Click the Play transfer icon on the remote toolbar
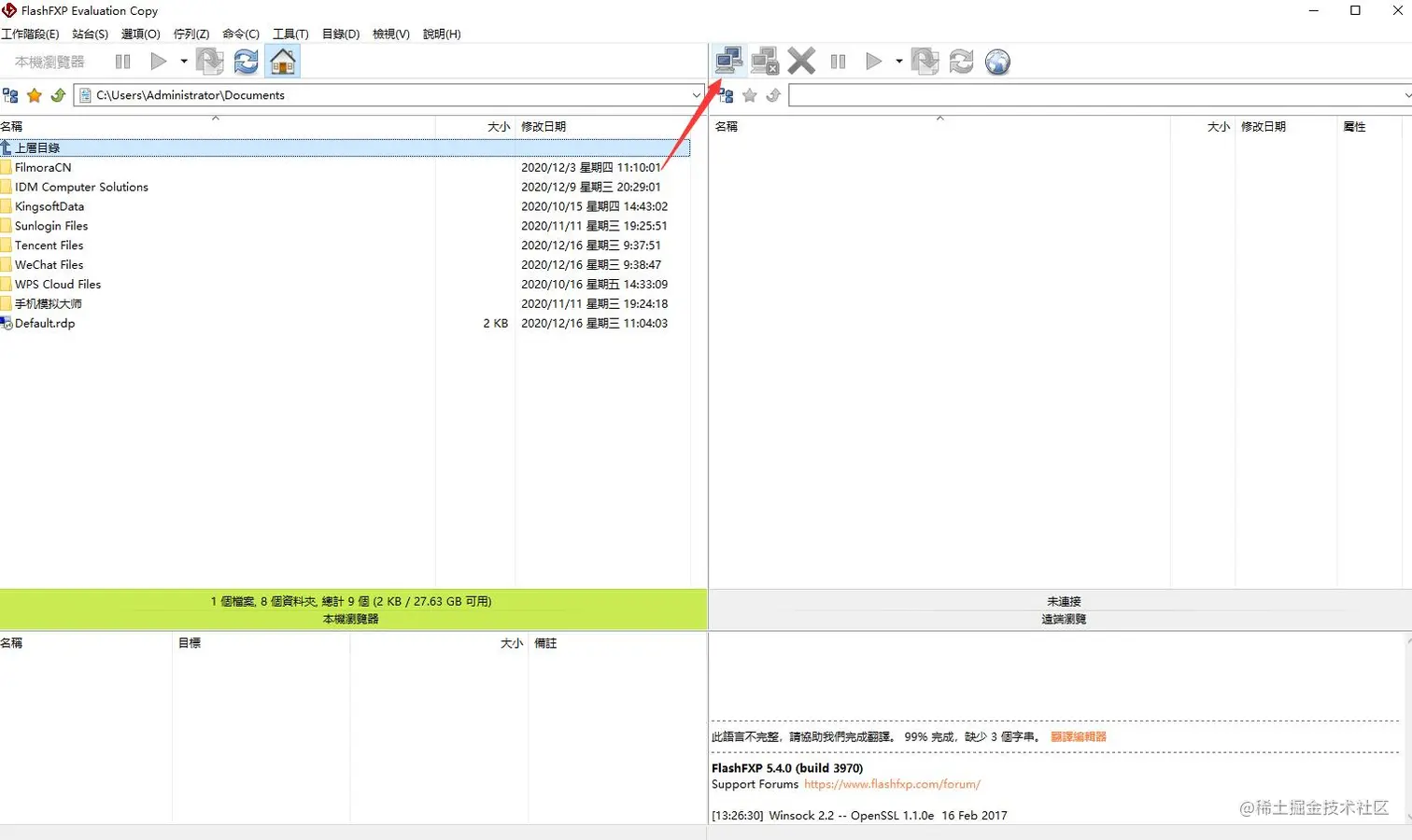The width and height of the screenshot is (1412, 840). click(874, 62)
